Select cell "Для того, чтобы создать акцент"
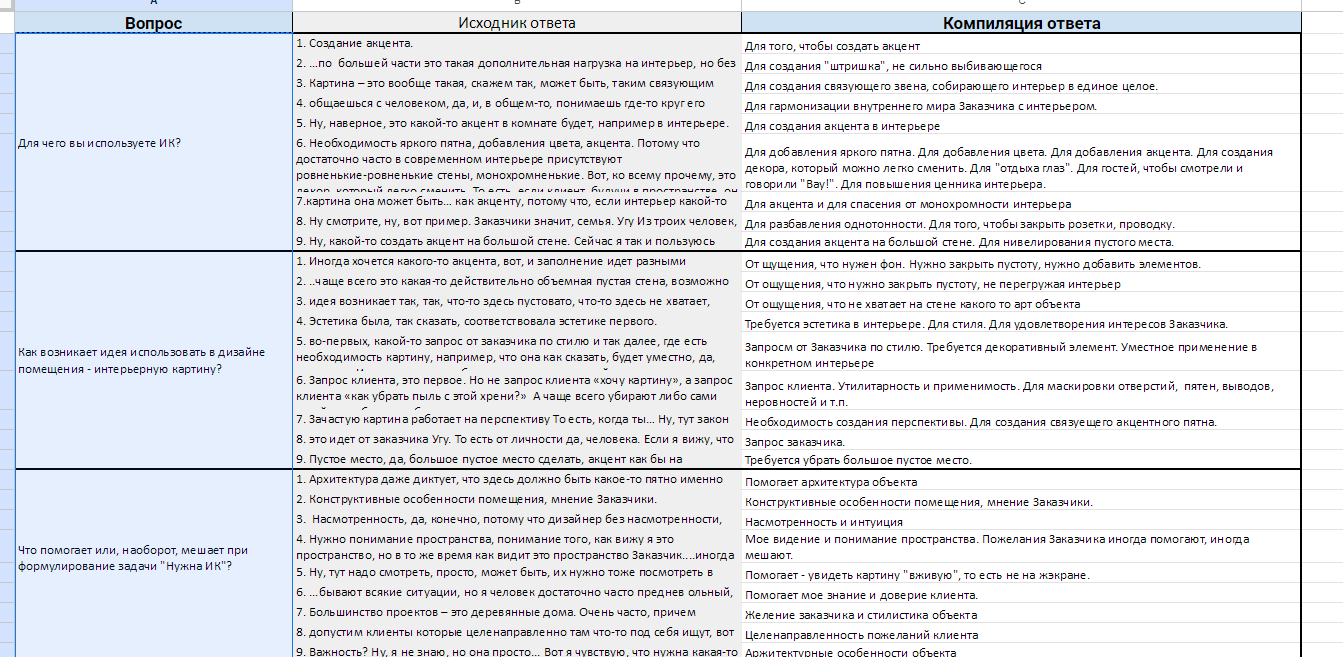Image resolution: width=1343 pixels, height=657 pixels. [1021, 45]
